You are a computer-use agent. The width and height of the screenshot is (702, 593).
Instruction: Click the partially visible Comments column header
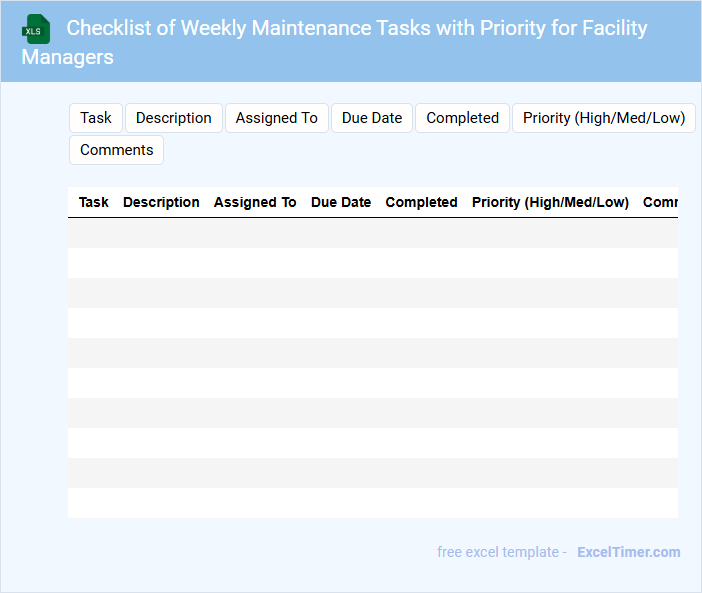660,202
